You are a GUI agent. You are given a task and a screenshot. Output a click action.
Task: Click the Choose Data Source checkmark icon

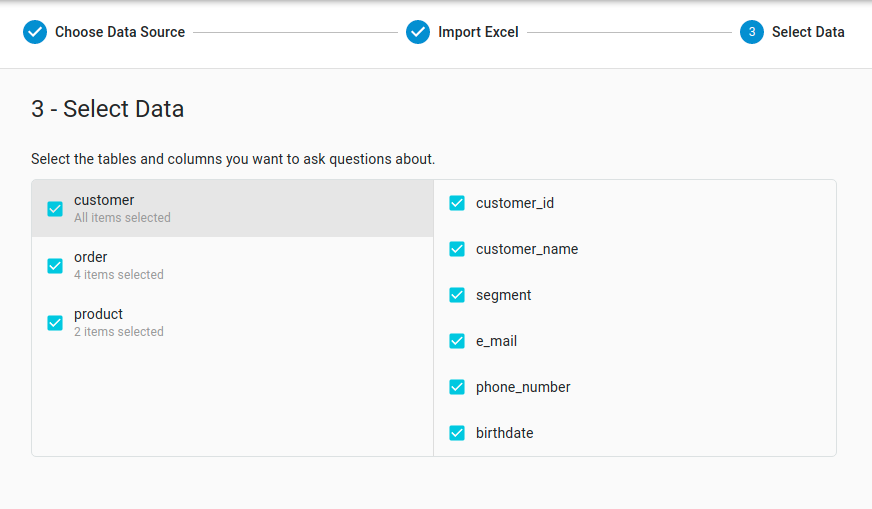point(34,32)
